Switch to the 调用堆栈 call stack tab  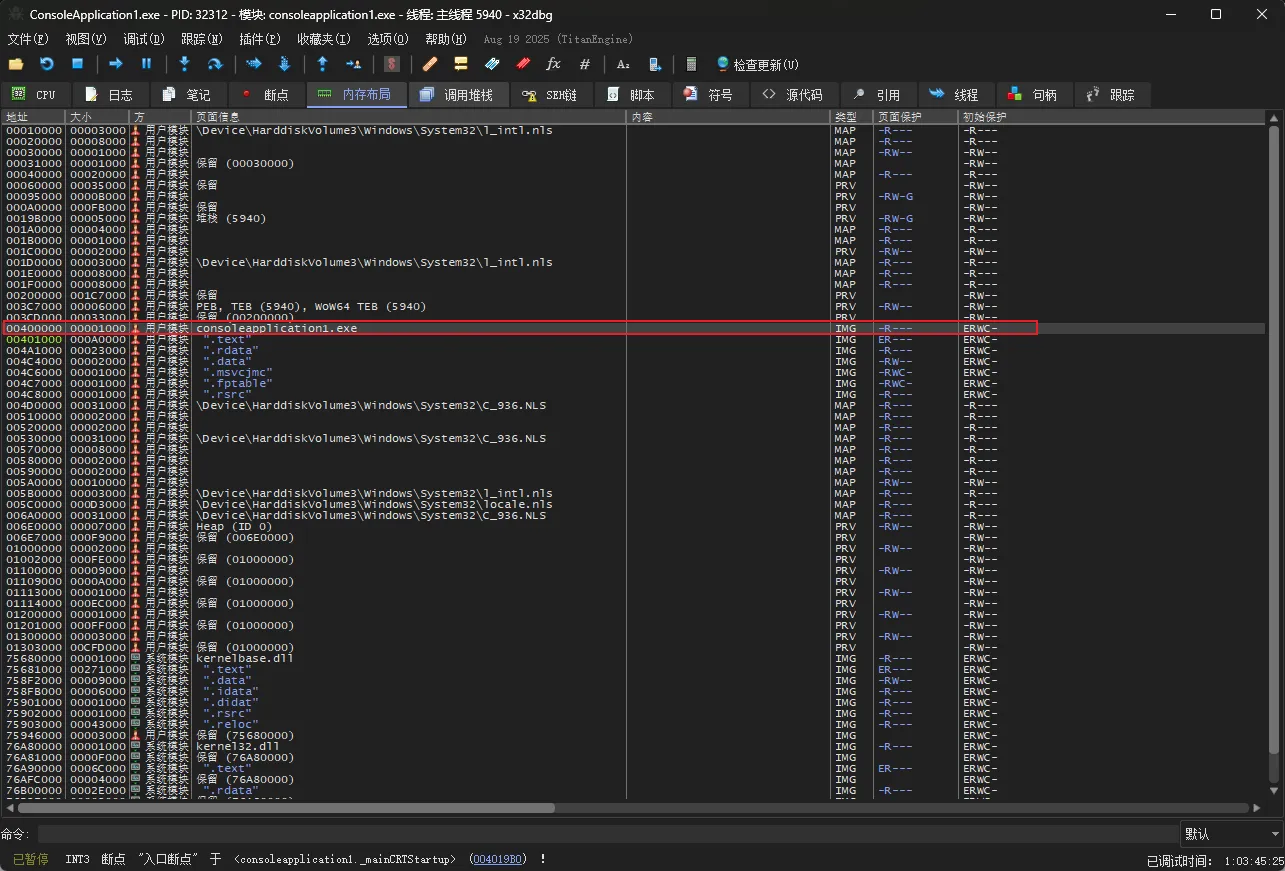457,94
